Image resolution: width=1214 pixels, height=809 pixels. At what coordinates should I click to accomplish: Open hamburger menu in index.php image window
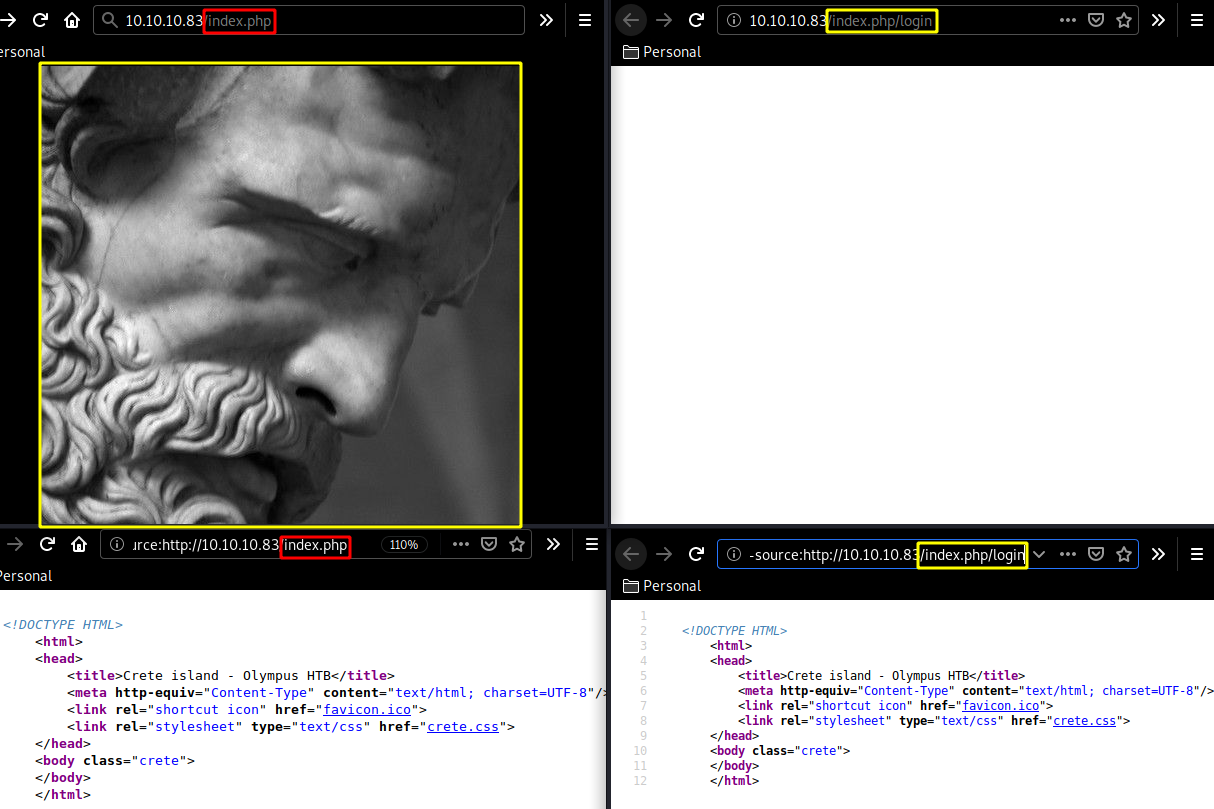586,20
